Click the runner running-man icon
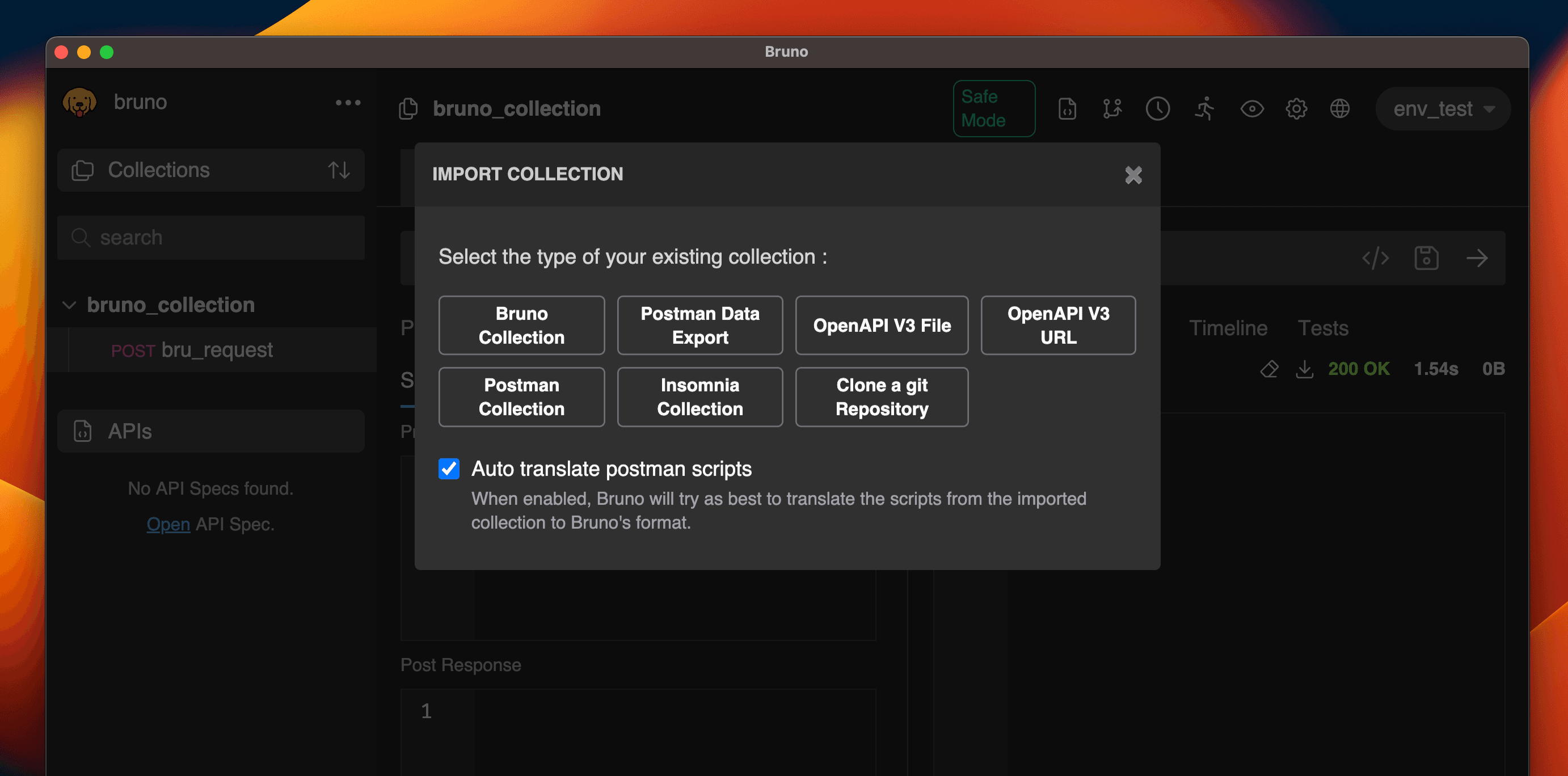This screenshot has width=1568, height=776. point(1204,109)
